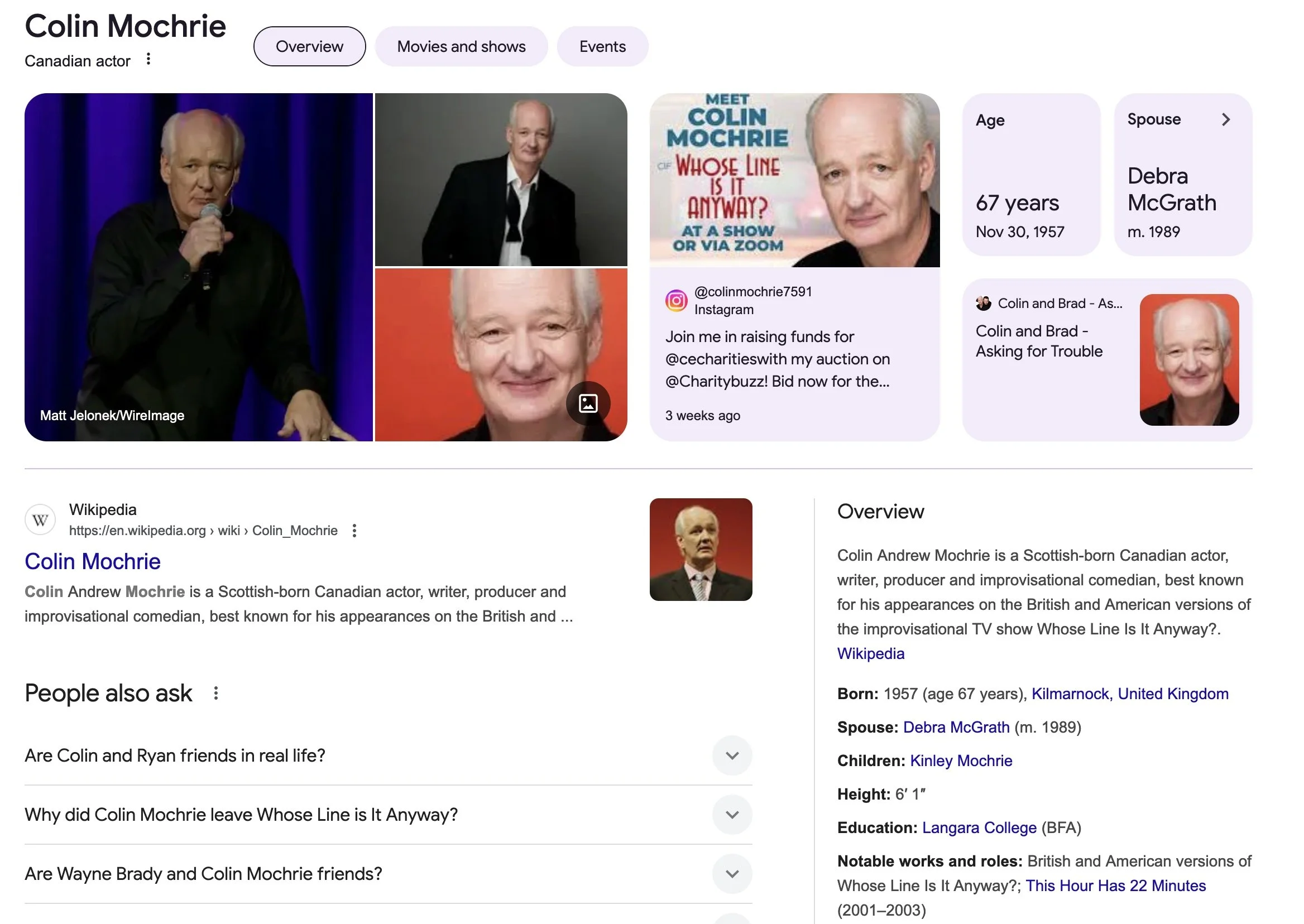Open the image gallery icon on red photo
Screen dimensions: 1304x924
point(588,403)
